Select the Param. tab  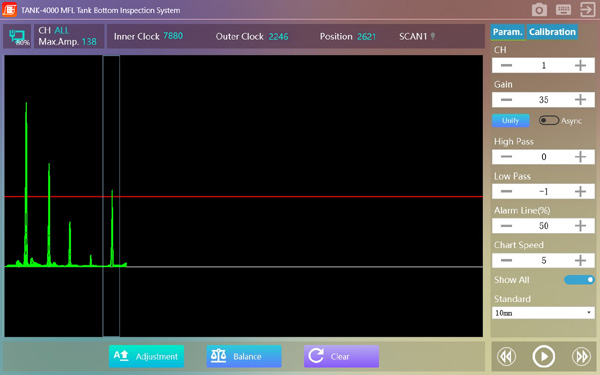point(507,32)
